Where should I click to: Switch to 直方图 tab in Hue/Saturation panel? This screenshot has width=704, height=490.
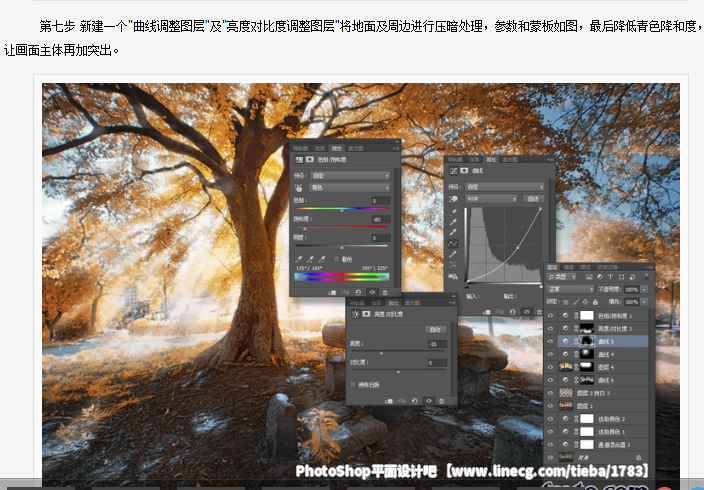[356, 148]
